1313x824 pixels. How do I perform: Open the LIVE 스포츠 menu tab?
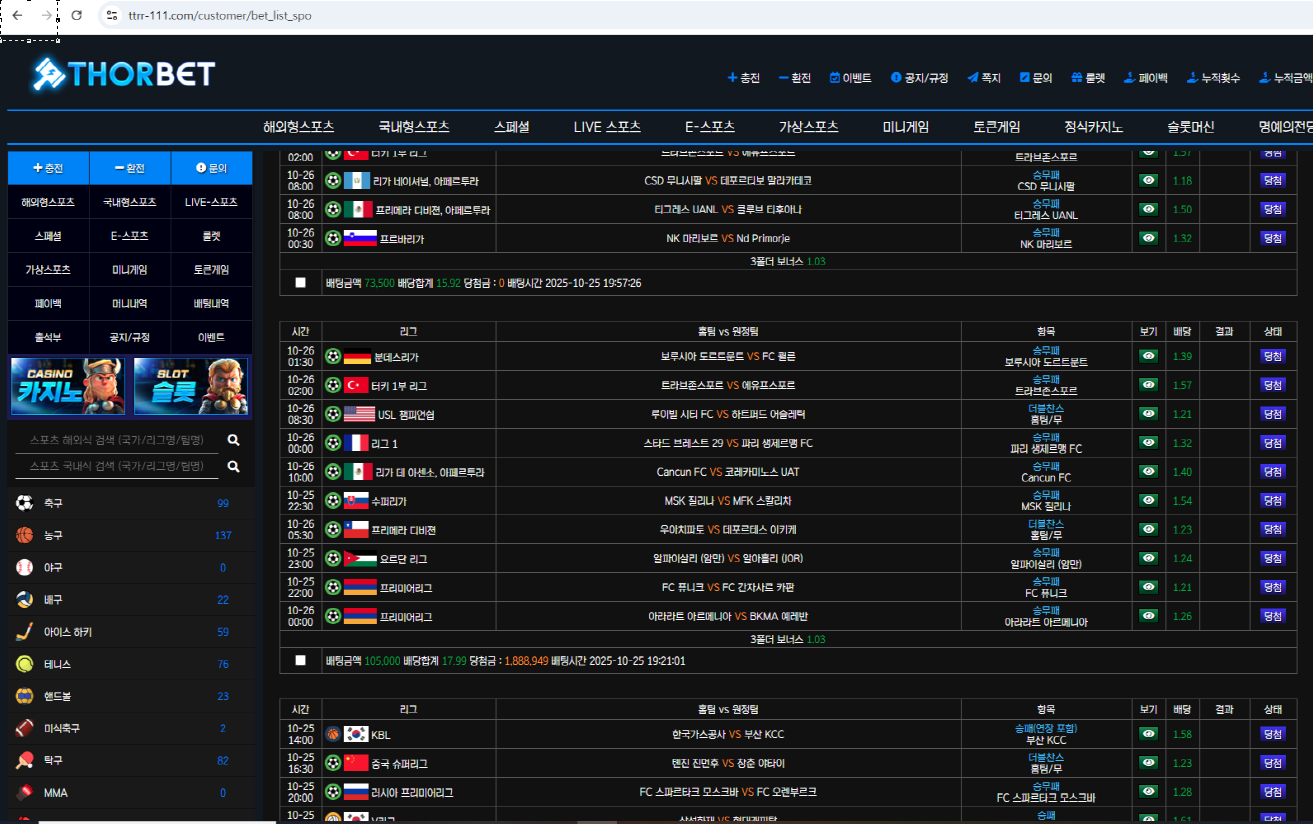[x=607, y=127]
